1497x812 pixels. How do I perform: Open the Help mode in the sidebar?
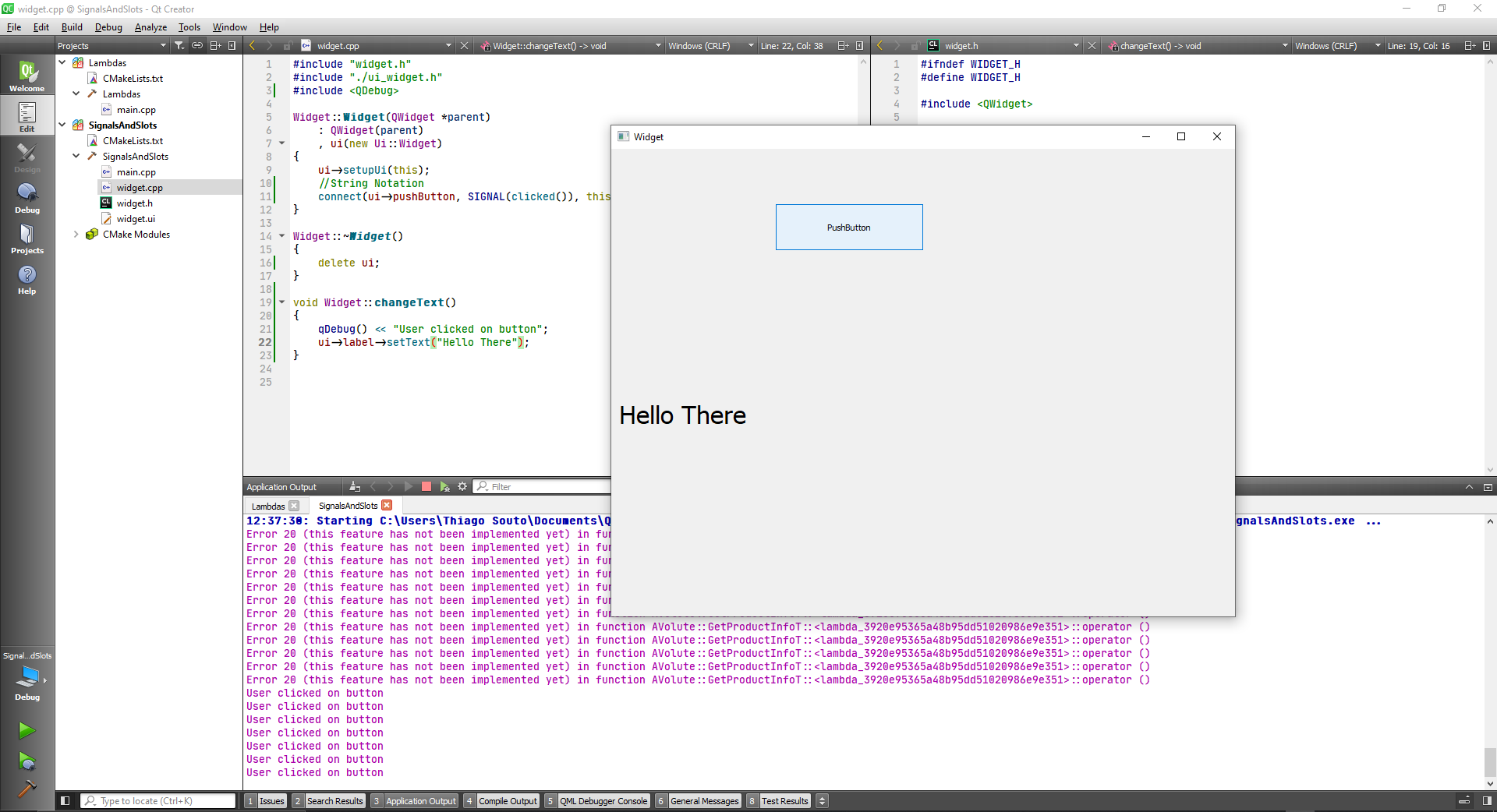pyautogui.click(x=27, y=279)
